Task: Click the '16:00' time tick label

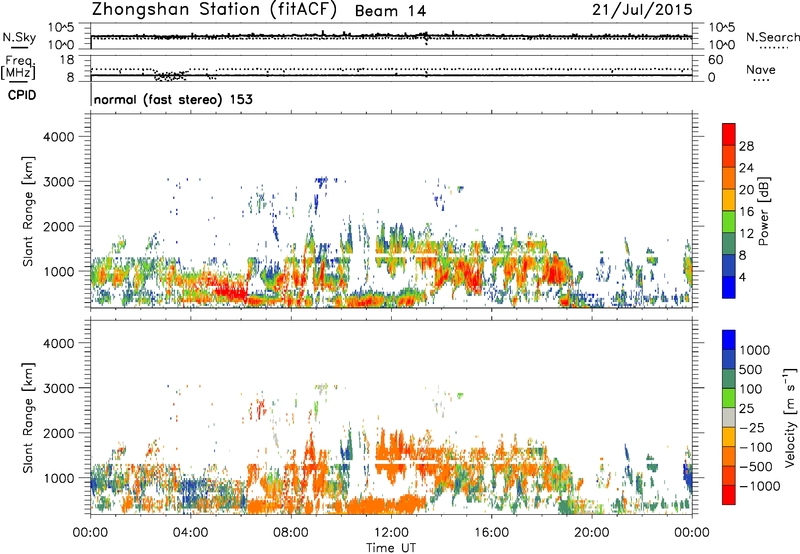Action: [x=491, y=533]
